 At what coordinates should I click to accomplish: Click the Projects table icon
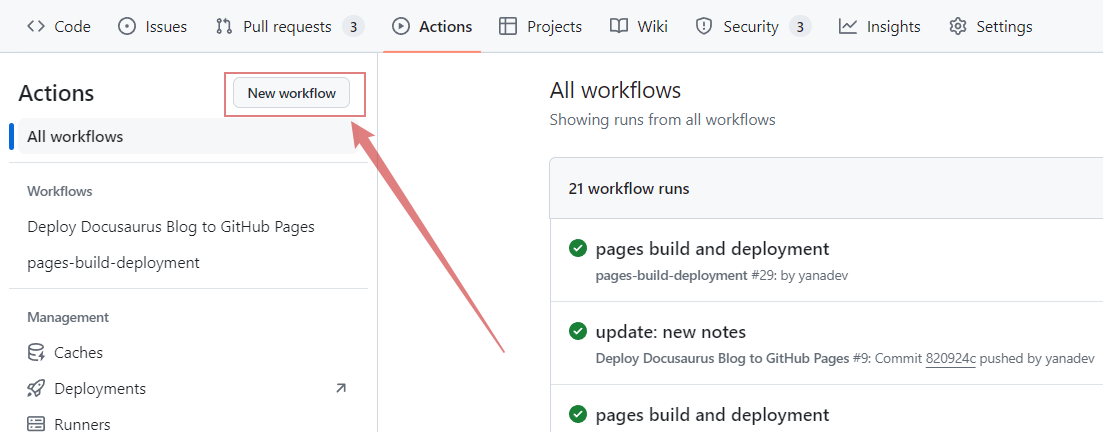508,27
